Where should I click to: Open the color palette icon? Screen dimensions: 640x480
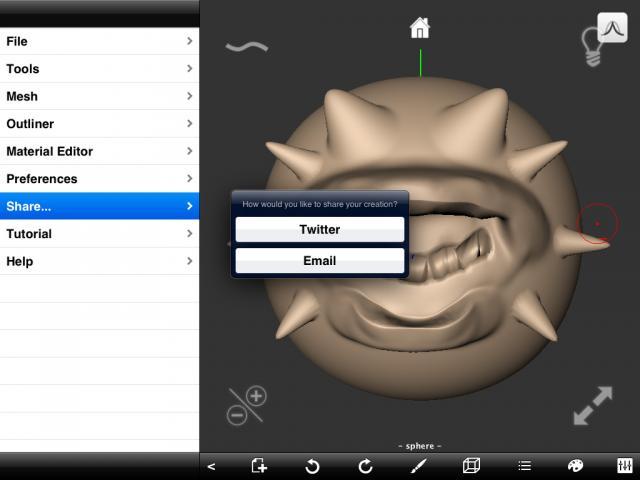[x=575, y=466]
